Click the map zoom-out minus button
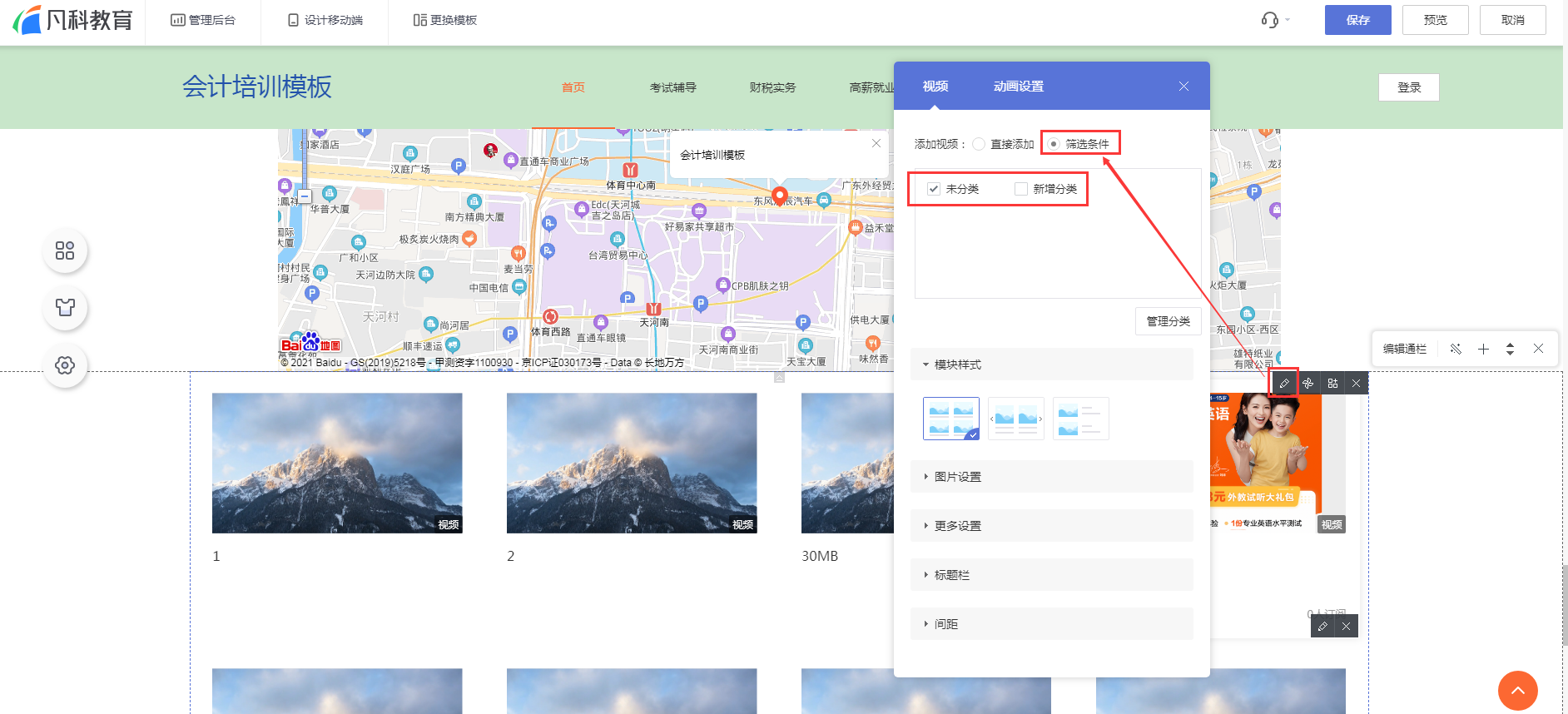This screenshot has height=714, width=1568. tap(305, 196)
